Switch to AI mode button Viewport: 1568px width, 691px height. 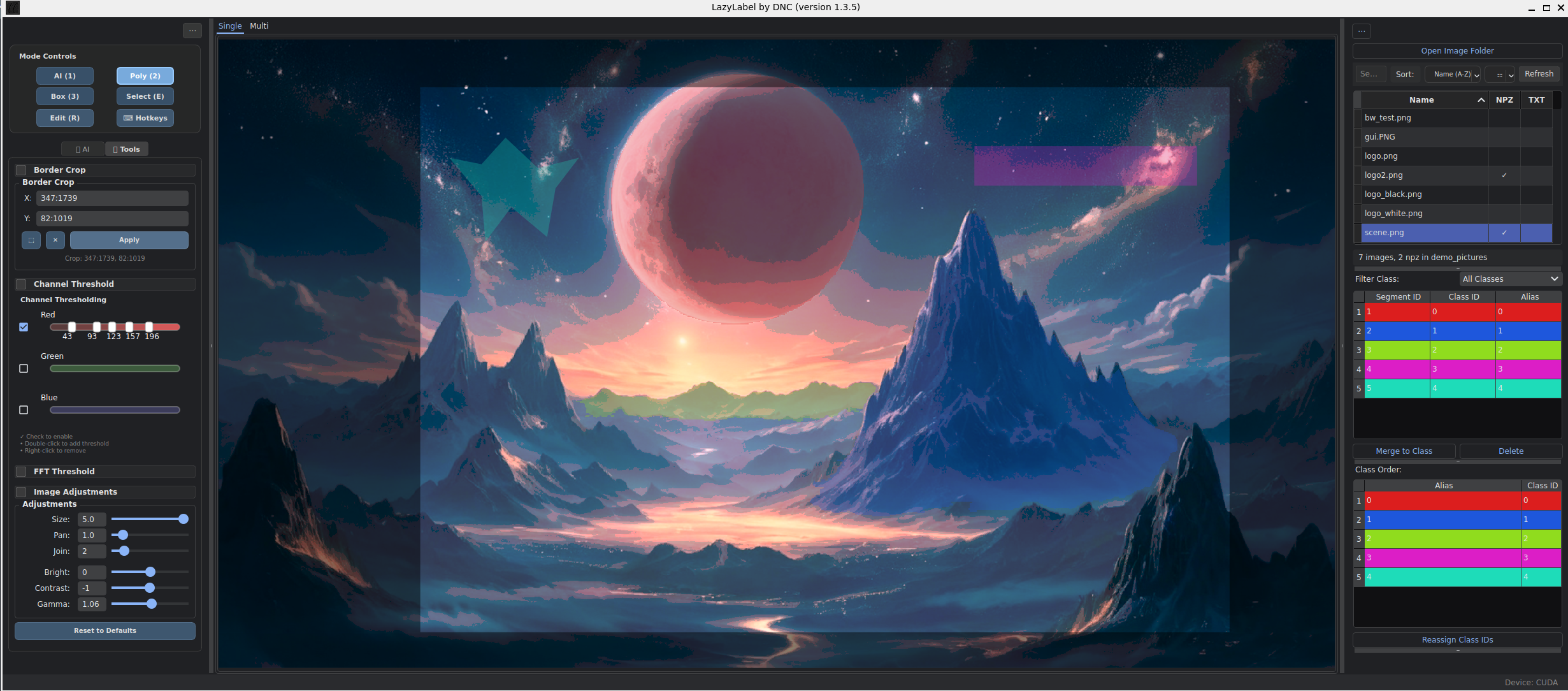65,76
